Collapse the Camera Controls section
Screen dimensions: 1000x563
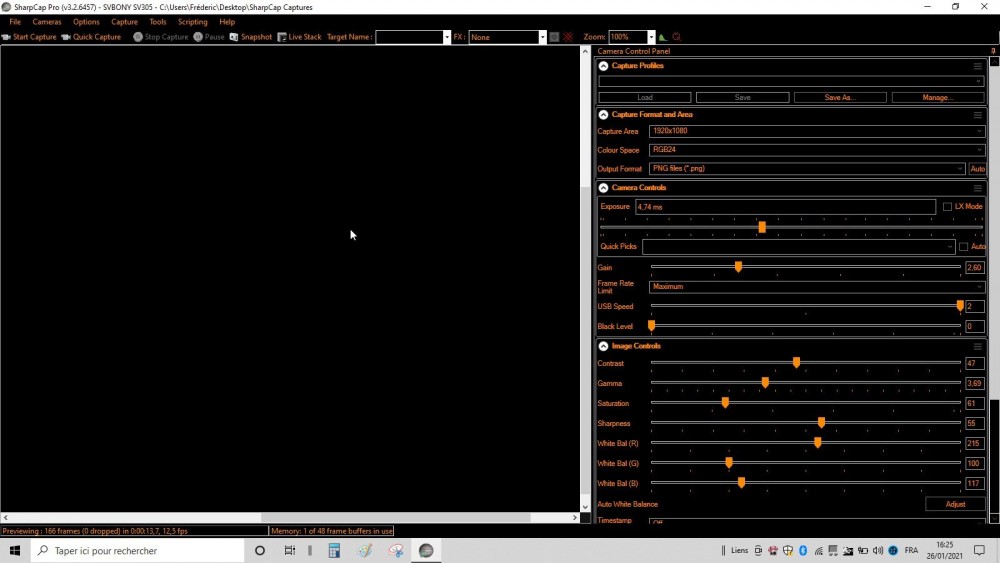point(603,188)
